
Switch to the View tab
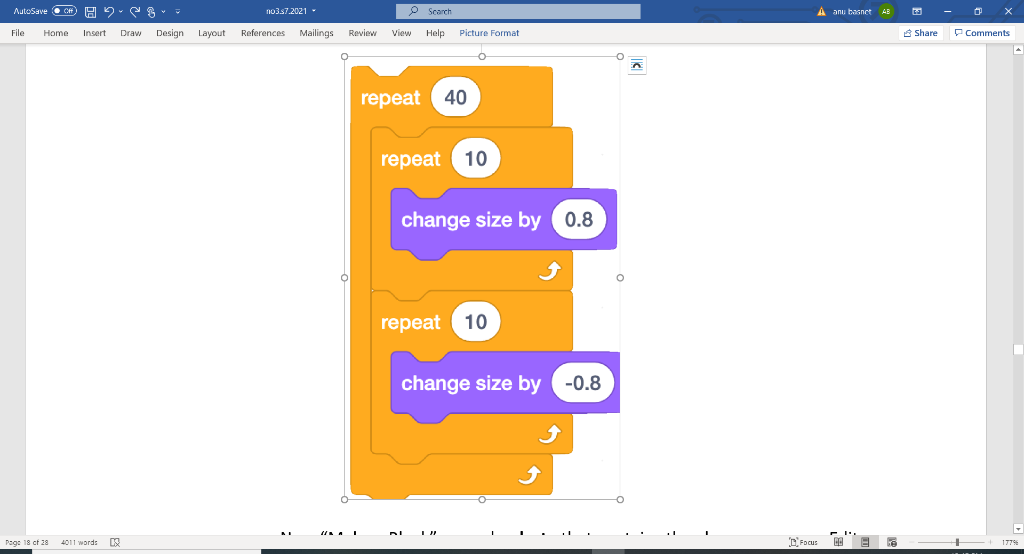click(x=401, y=33)
